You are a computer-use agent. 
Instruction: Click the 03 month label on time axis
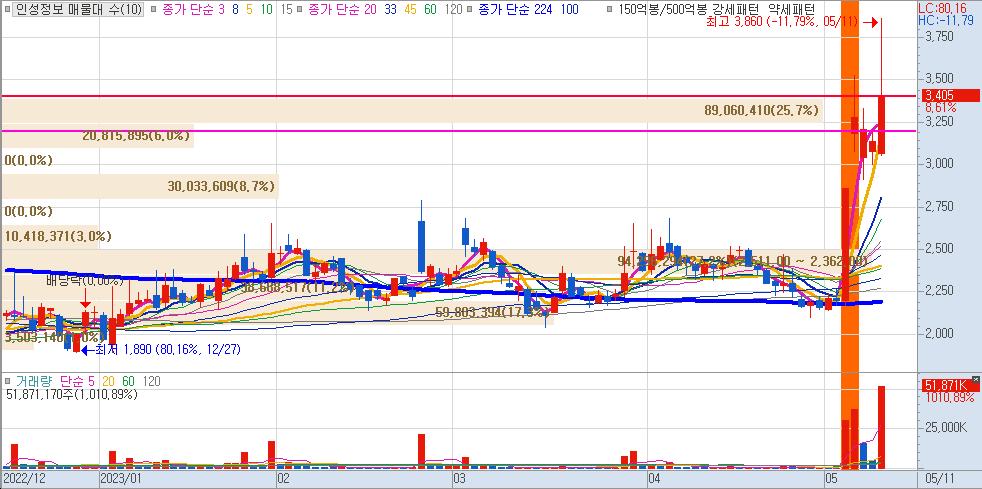(459, 479)
